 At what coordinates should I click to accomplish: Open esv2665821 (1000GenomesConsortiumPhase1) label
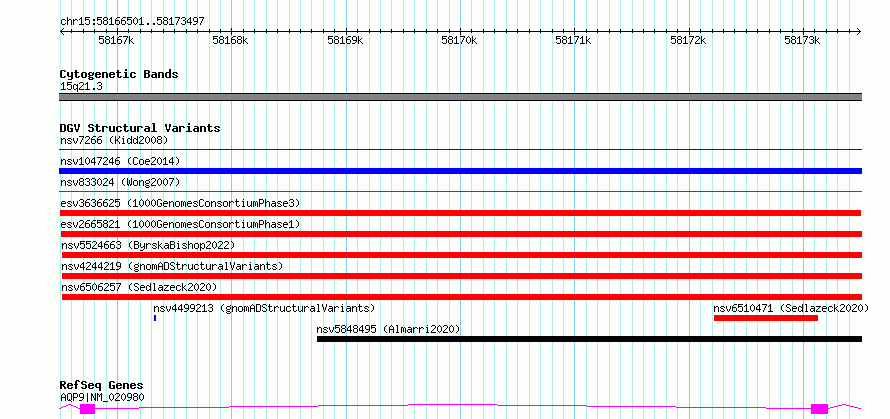(x=180, y=224)
